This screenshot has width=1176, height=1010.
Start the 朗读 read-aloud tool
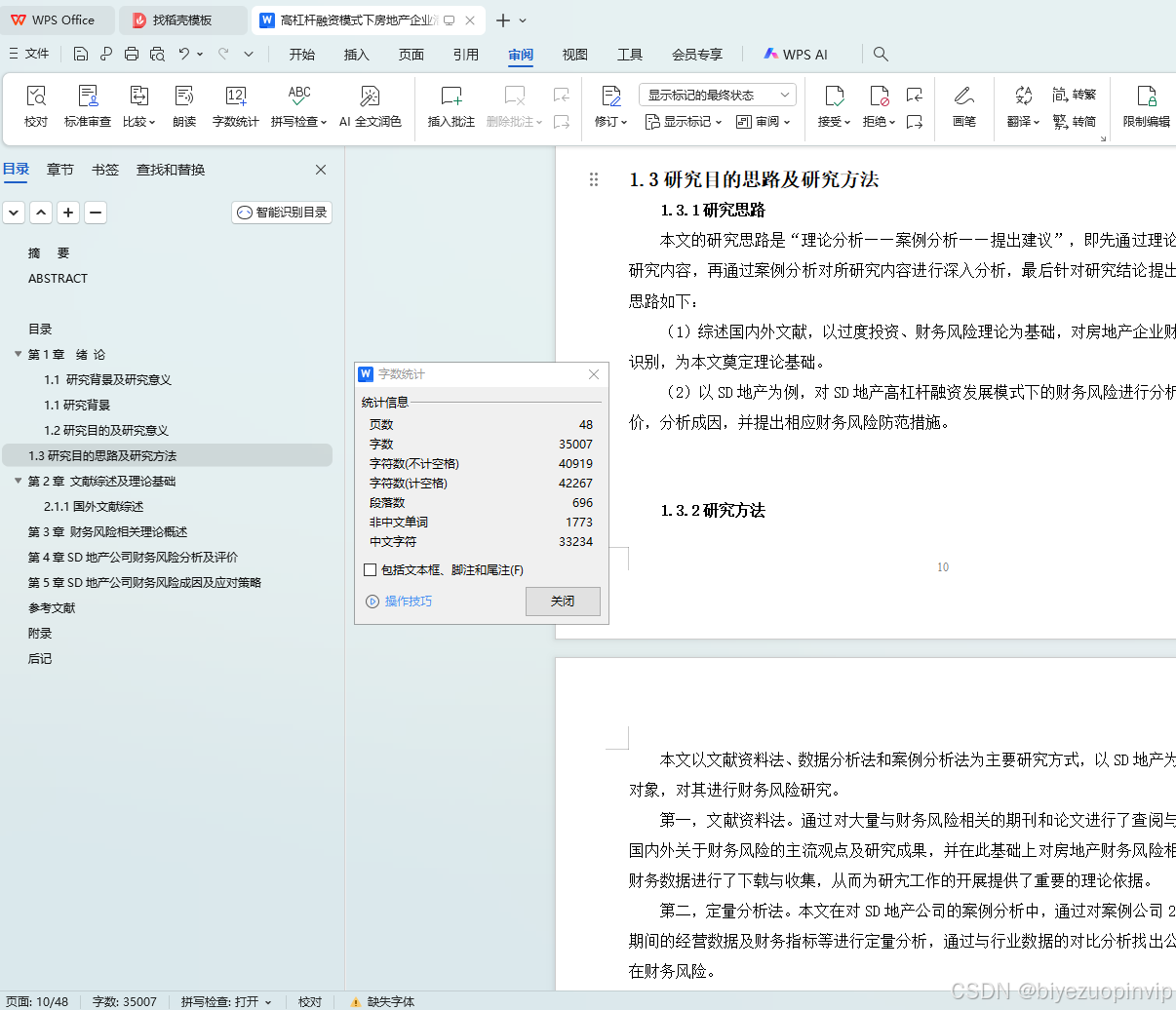tap(184, 105)
